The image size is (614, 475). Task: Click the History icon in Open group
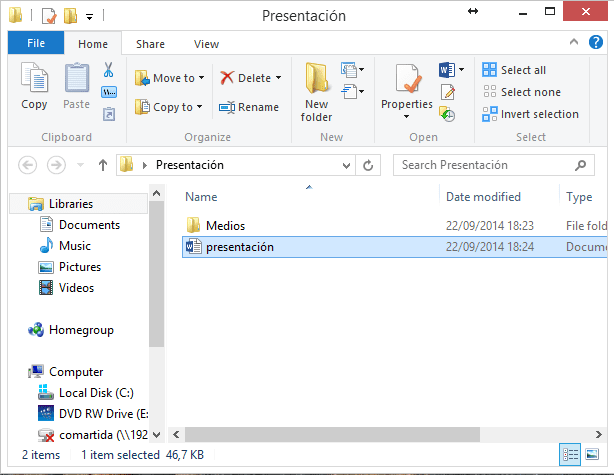pos(447,114)
